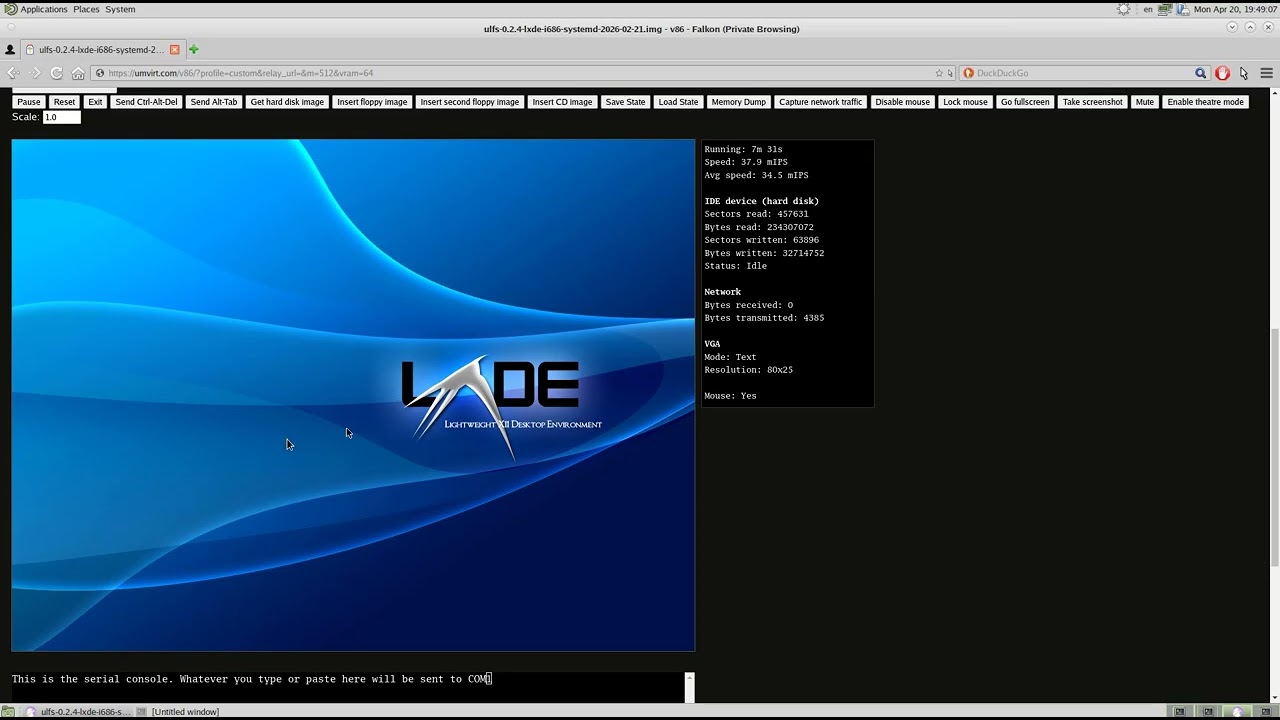The height and width of the screenshot is (720, 1280).
Task: Switch emulator to fullscreen
Action: click(x=1025, y=102)
